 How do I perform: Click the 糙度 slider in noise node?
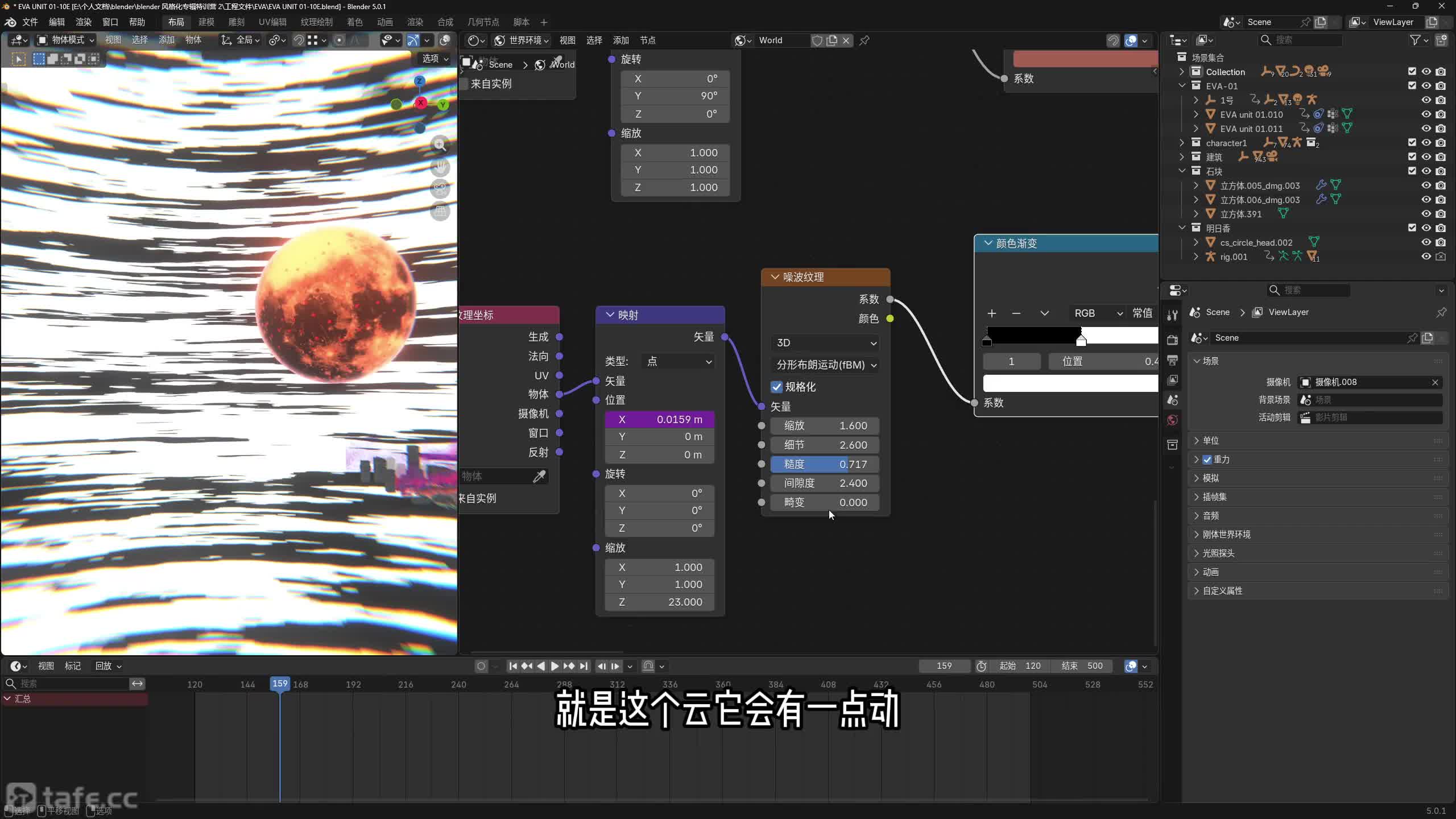click(x=825, y=464)
